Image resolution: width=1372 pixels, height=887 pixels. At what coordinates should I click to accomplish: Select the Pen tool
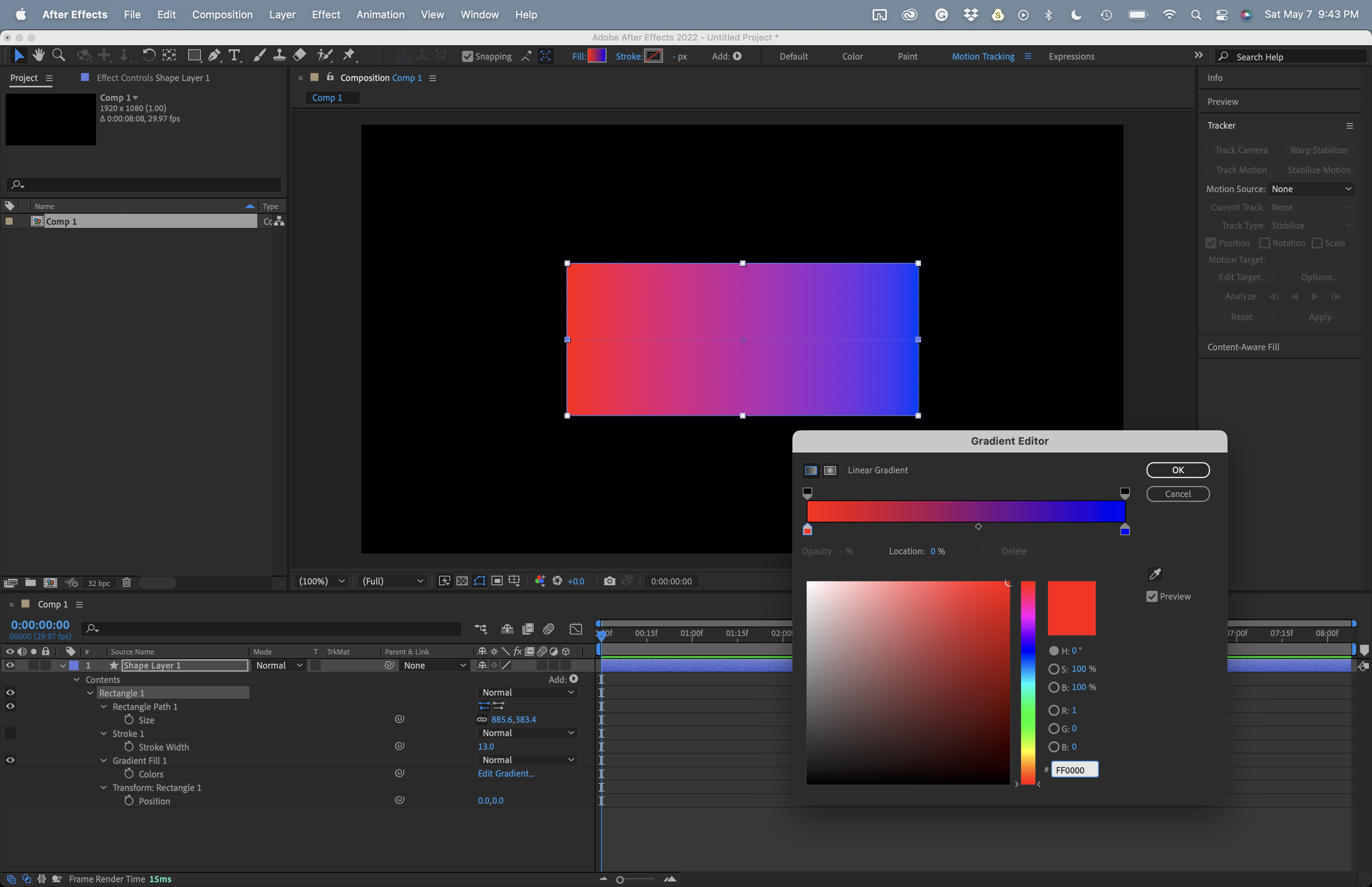214,55
